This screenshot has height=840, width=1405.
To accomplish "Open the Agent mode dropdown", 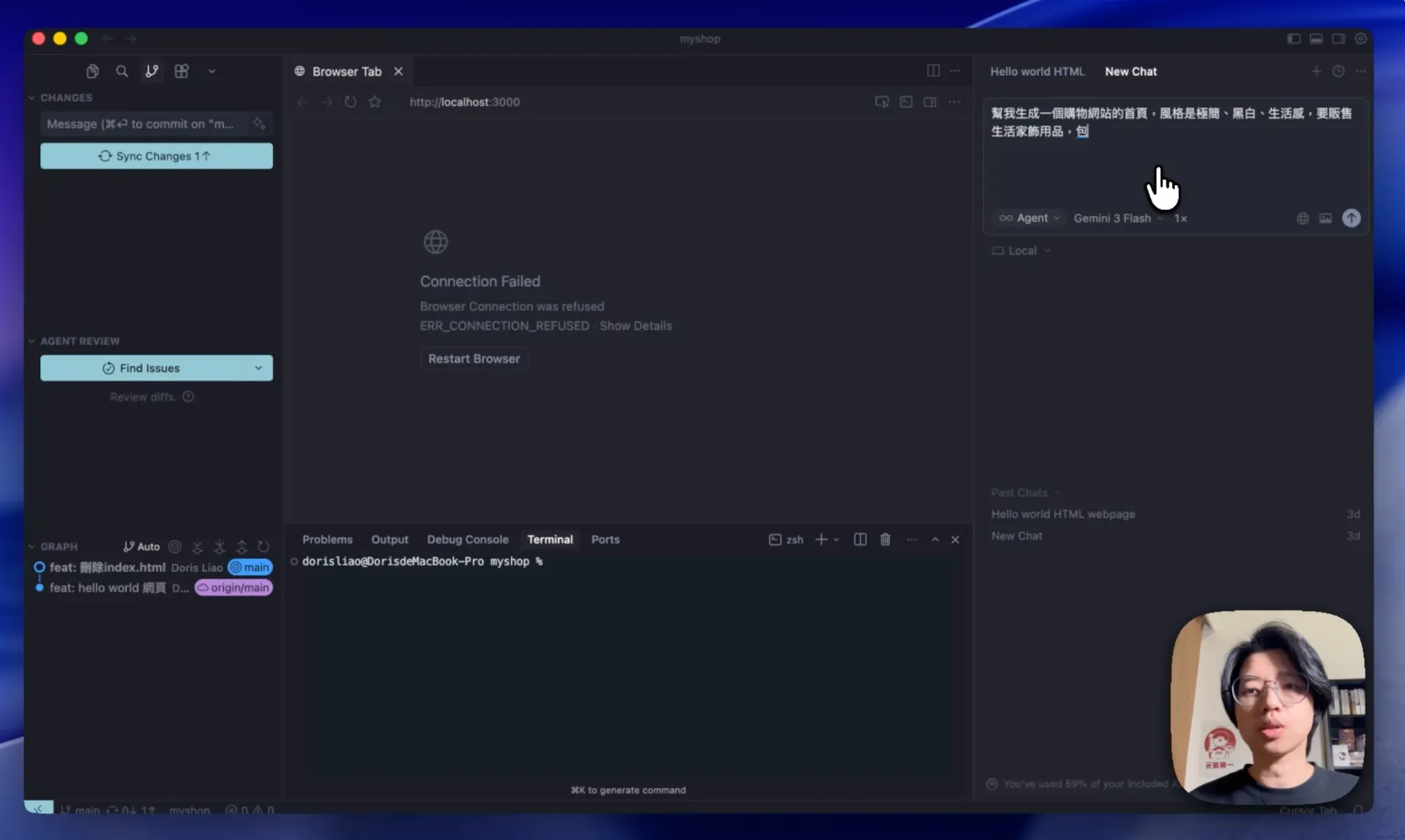I will coord(1030,218).
